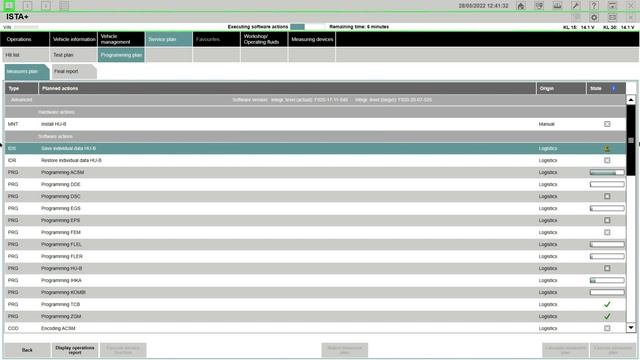Toggle the Programming DSC checkbox

(607, 196)
